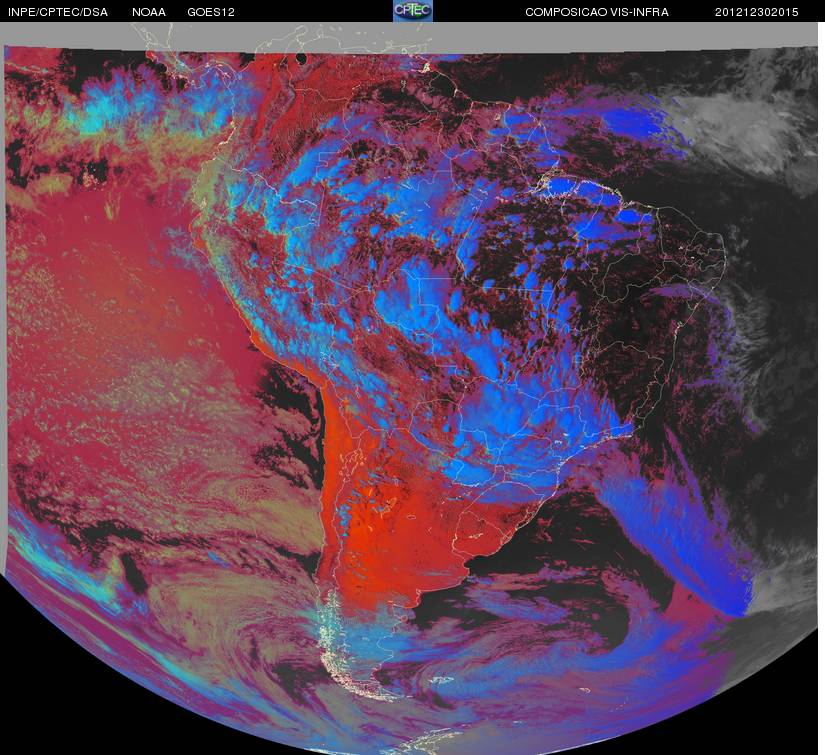Click the 'GOES12' satellite label

pyautogui.click(x=211, y=12)
